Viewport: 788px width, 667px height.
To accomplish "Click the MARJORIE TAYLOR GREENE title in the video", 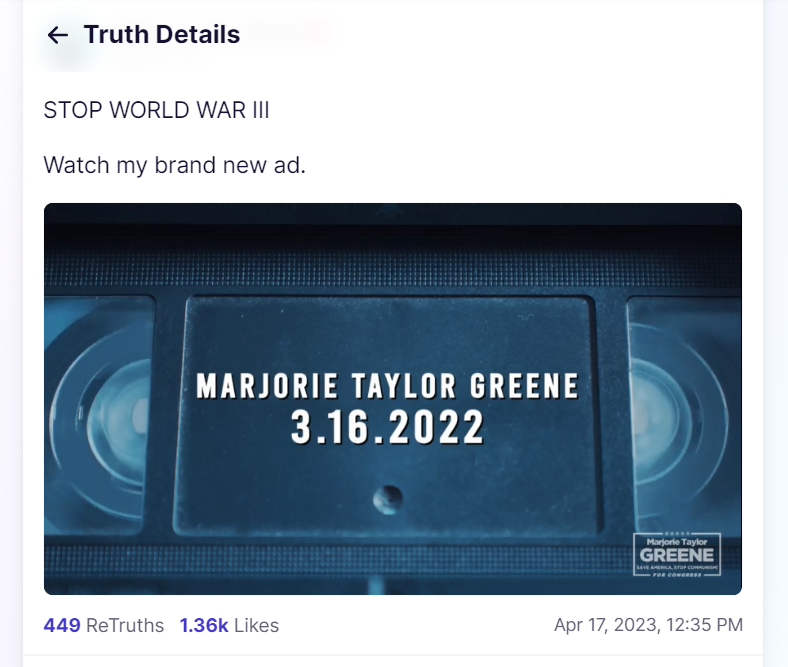I will click(x=387, y=386).
